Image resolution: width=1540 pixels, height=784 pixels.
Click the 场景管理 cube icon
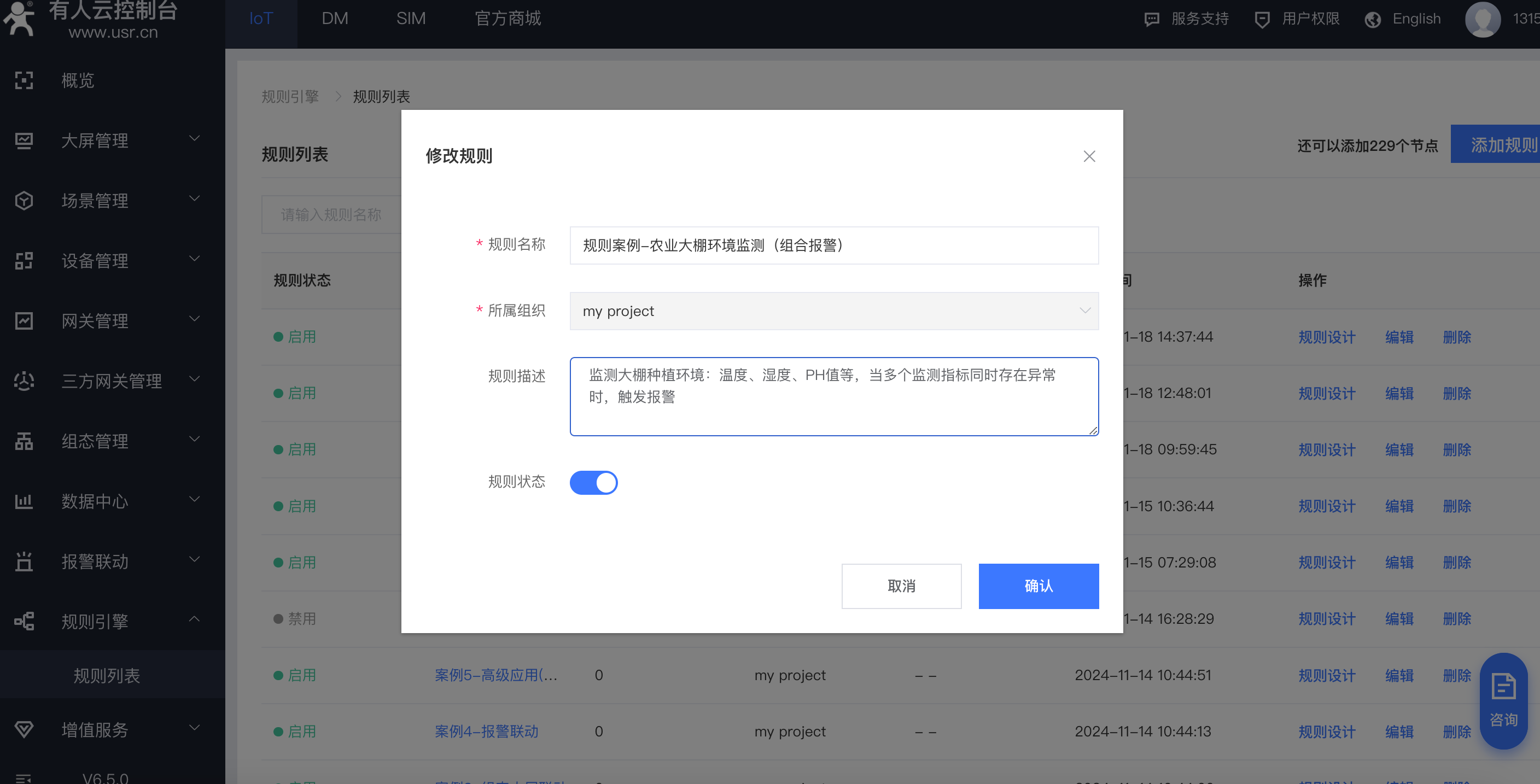click(24, 200)
